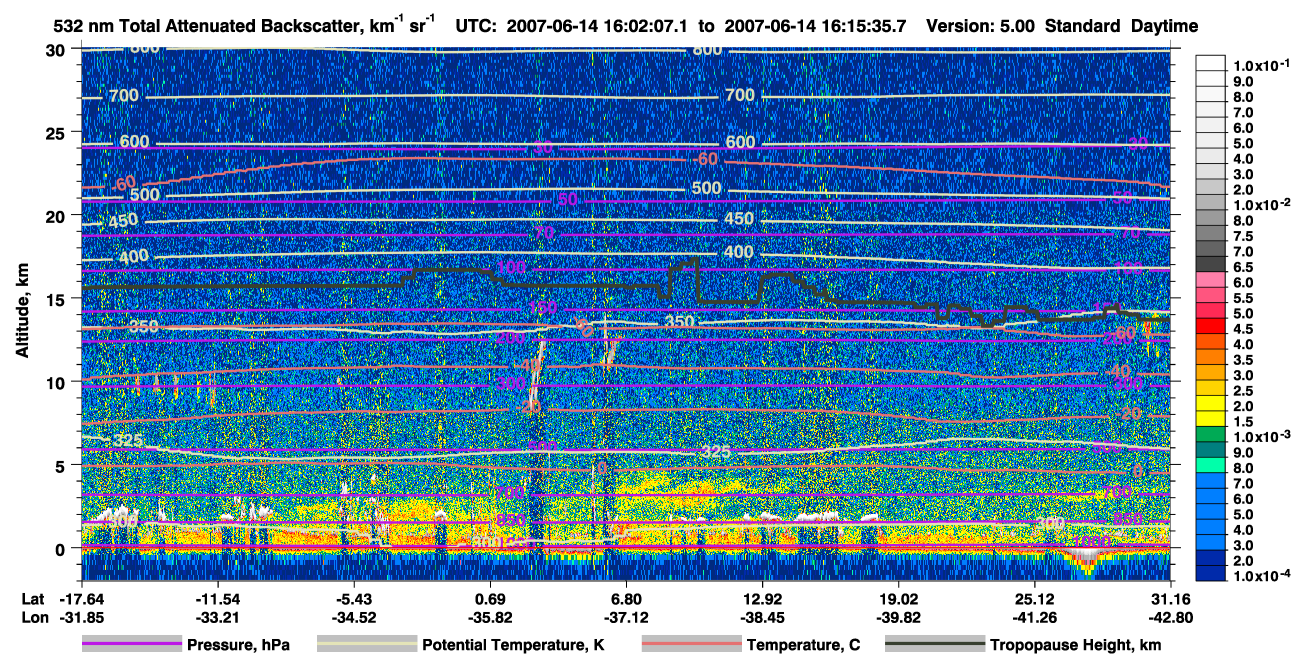Click latitude value '-11.54'
This screenshot has height=667, width=1300.
(217, 598)
